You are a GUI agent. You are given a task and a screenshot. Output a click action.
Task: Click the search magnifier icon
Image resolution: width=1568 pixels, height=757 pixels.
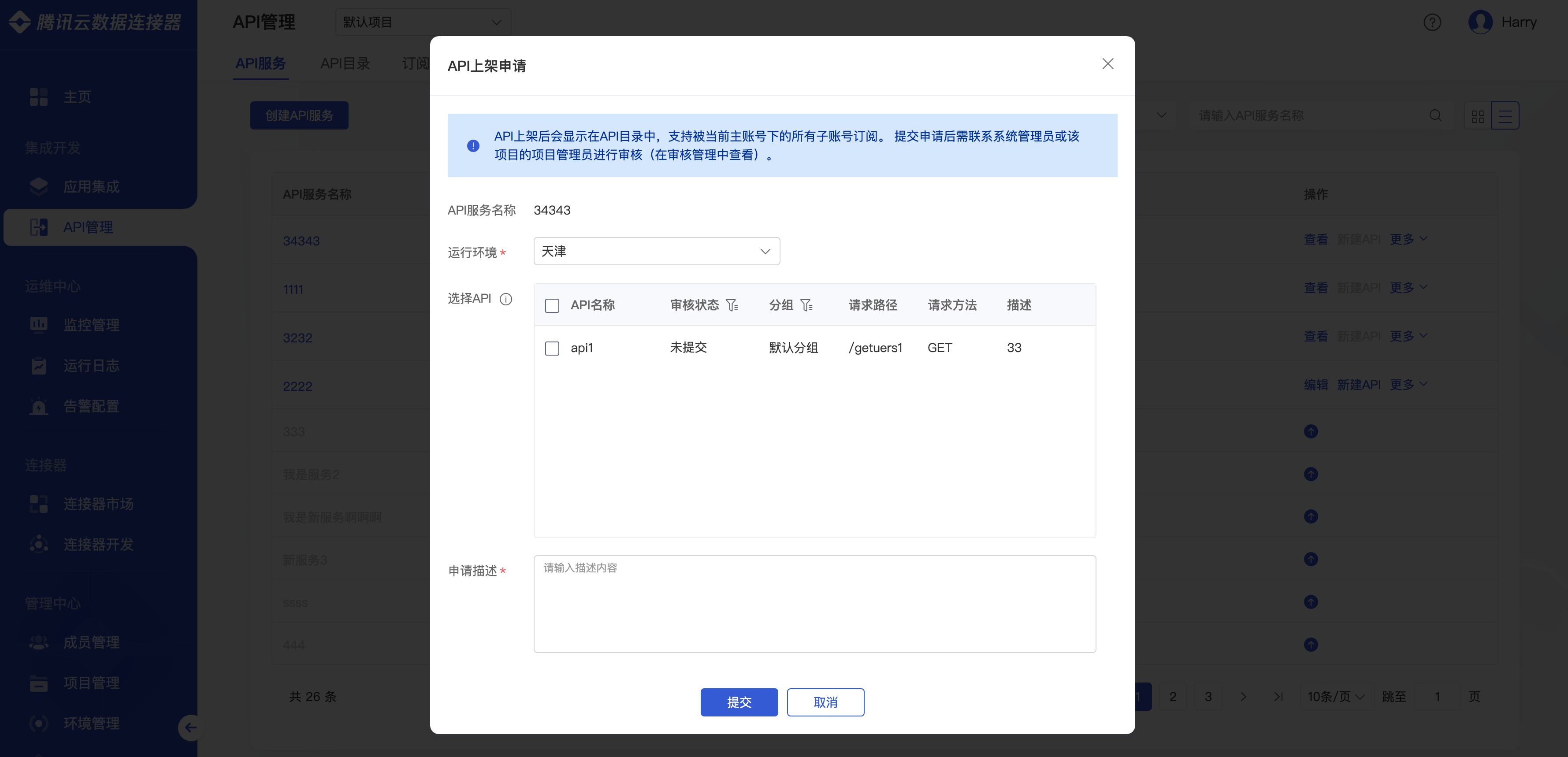pyautogui.click(x=1435, y=115)
